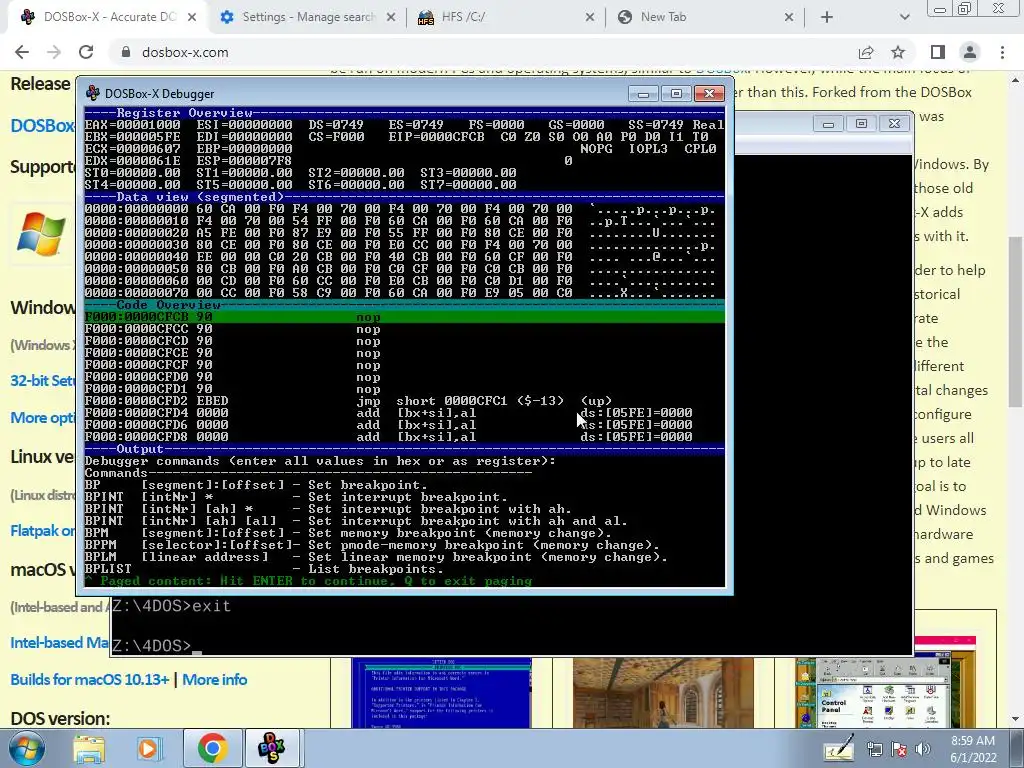
Task: Click the Output section header
Action: [404, 449]
